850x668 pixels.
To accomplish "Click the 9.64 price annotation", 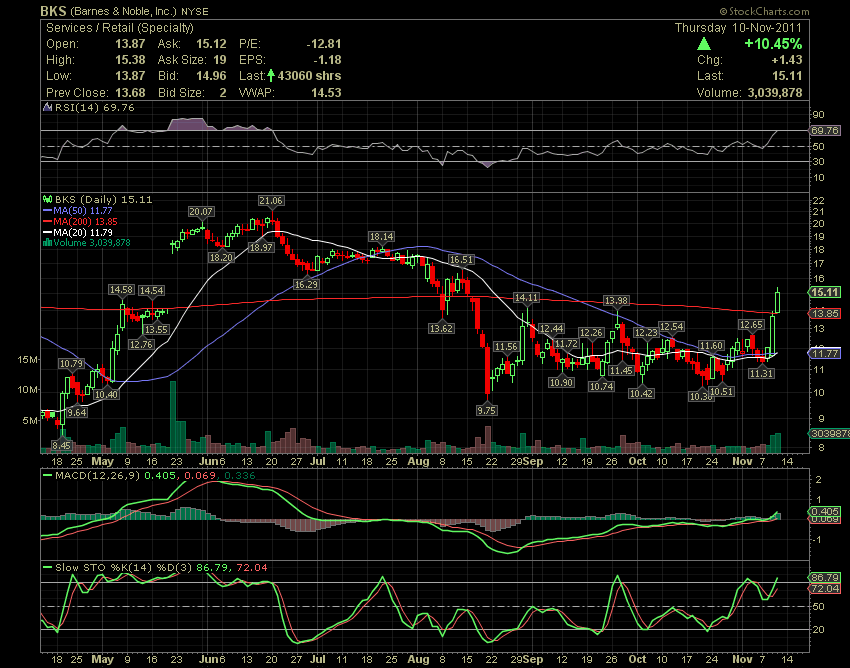I will pyautogui.click(x=77, y=412).
